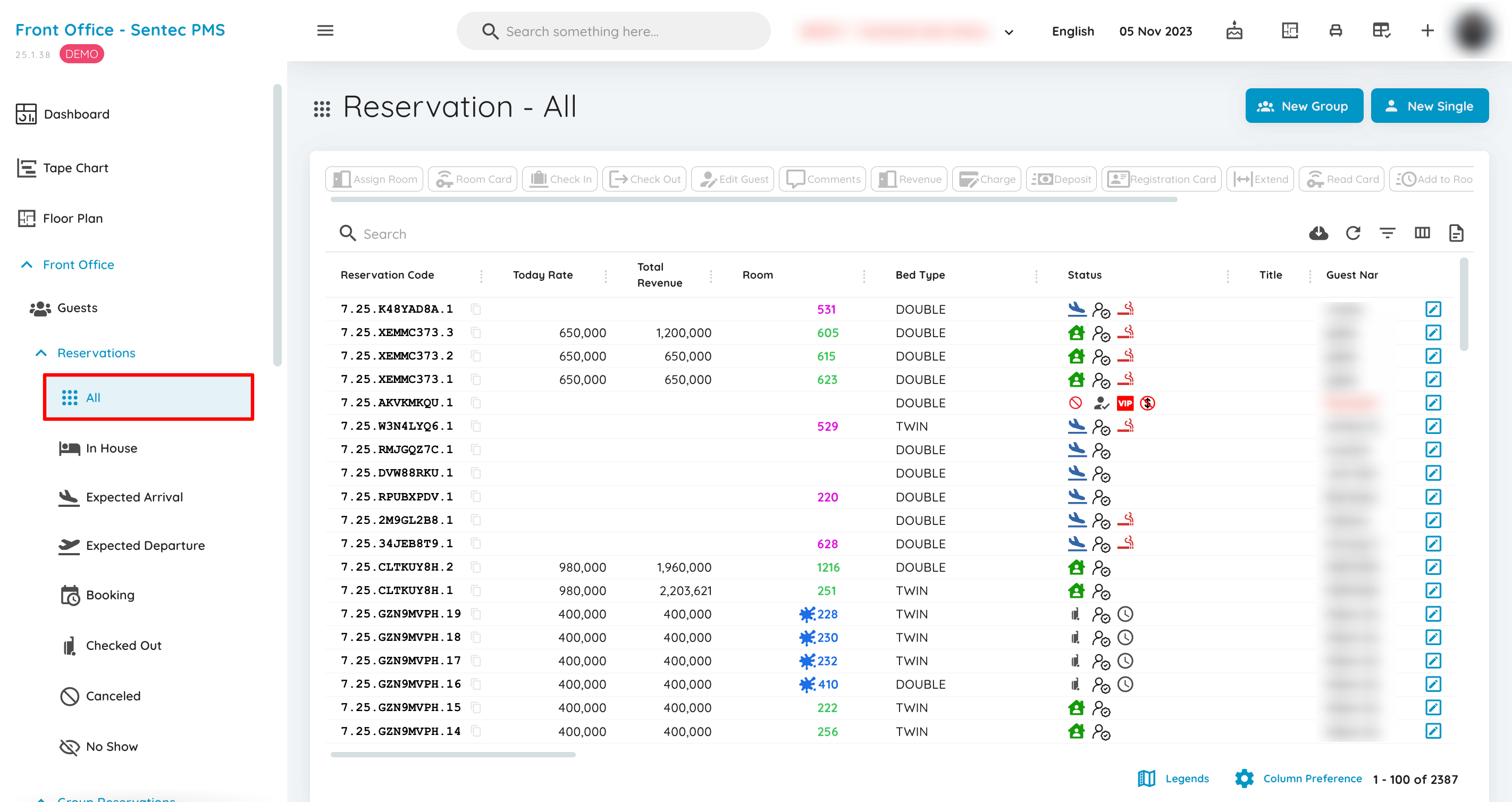Click the document export icon

pyautogui.click(x=1456, y=233)
